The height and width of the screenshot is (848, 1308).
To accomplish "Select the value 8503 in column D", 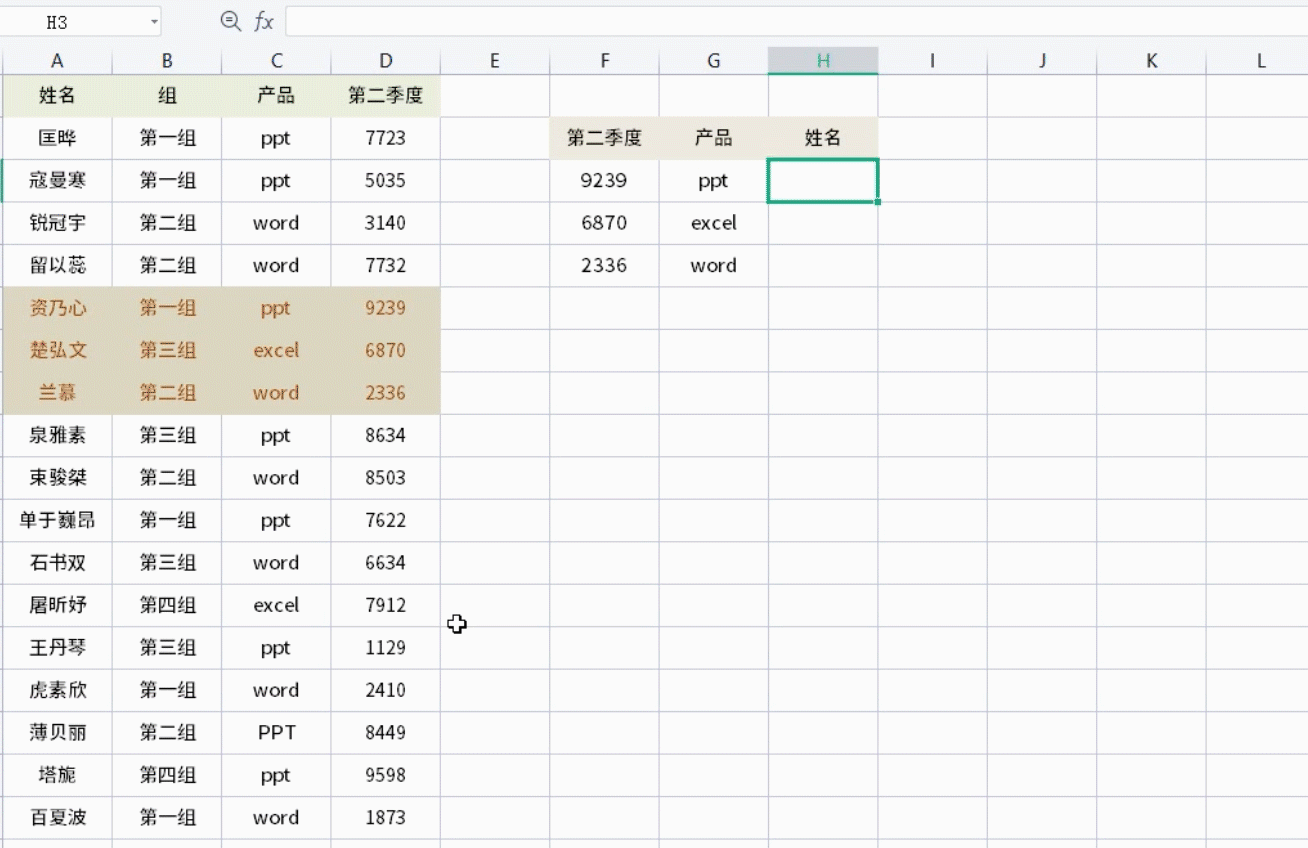I will click(x=386, y=478).
